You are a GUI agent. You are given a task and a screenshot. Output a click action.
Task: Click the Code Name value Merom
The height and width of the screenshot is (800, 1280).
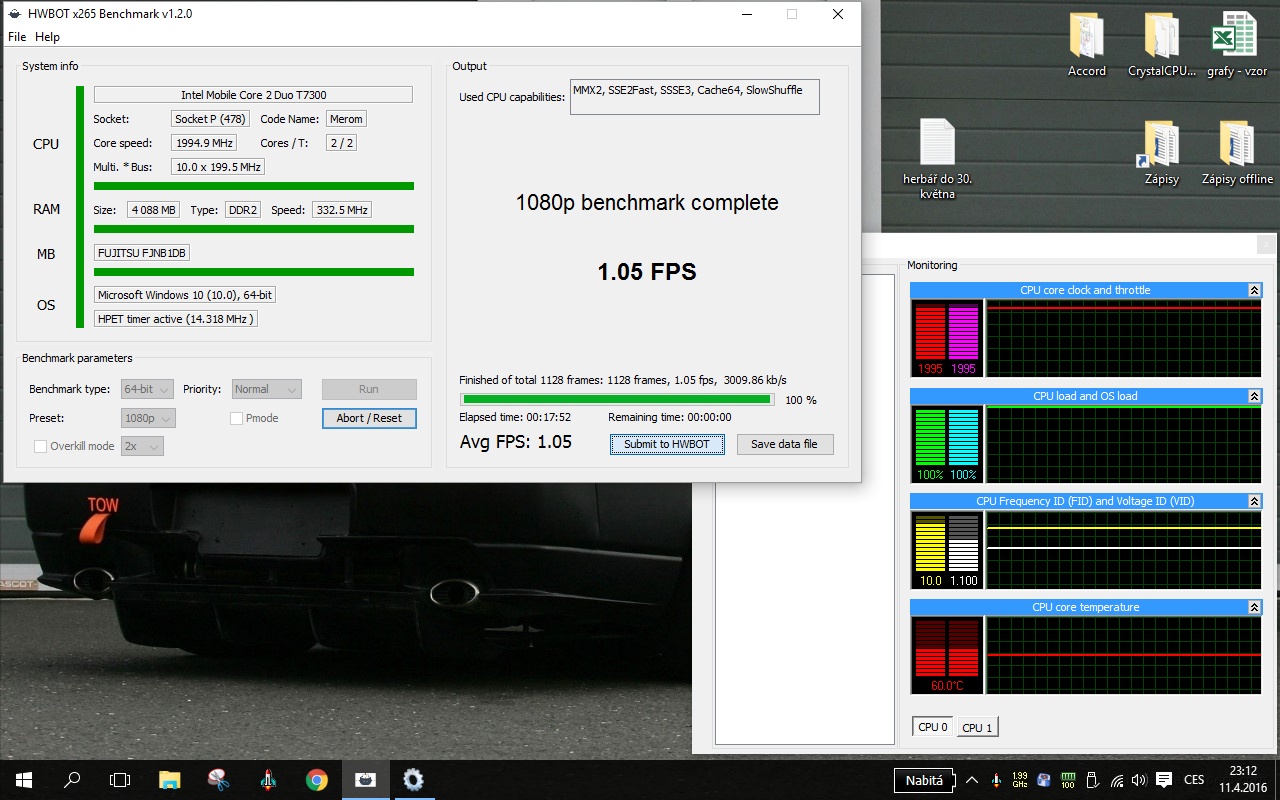346,119
